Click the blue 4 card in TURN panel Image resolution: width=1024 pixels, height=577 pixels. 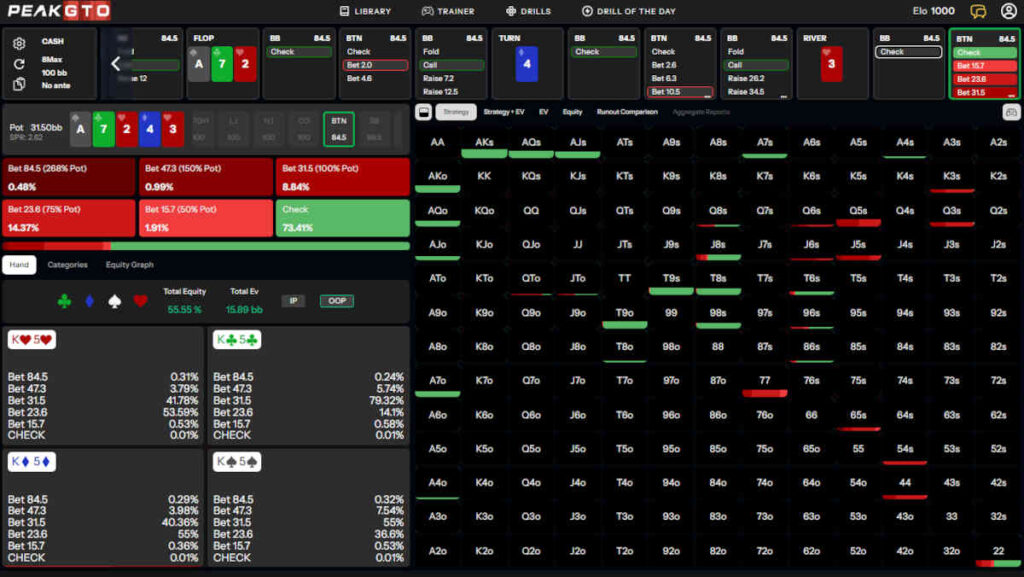point(526,64)
